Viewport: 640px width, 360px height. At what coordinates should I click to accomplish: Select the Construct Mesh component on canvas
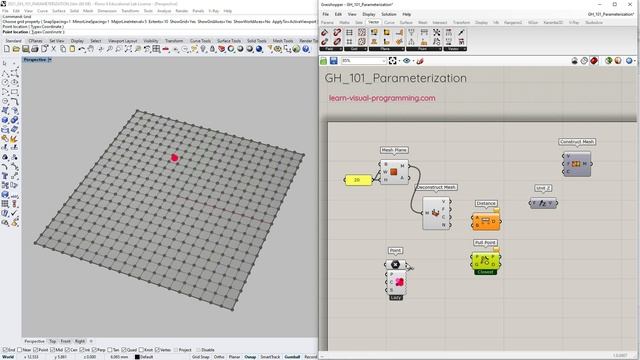coord(576,164)
